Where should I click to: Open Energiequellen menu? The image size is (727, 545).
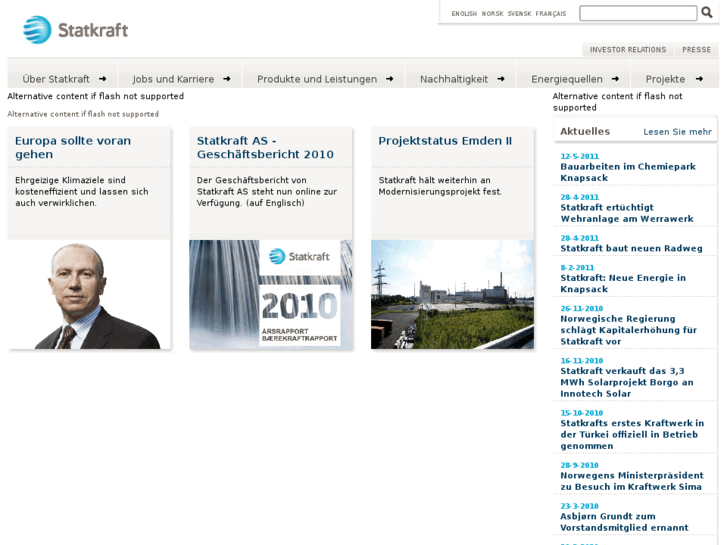coord(567,79)
